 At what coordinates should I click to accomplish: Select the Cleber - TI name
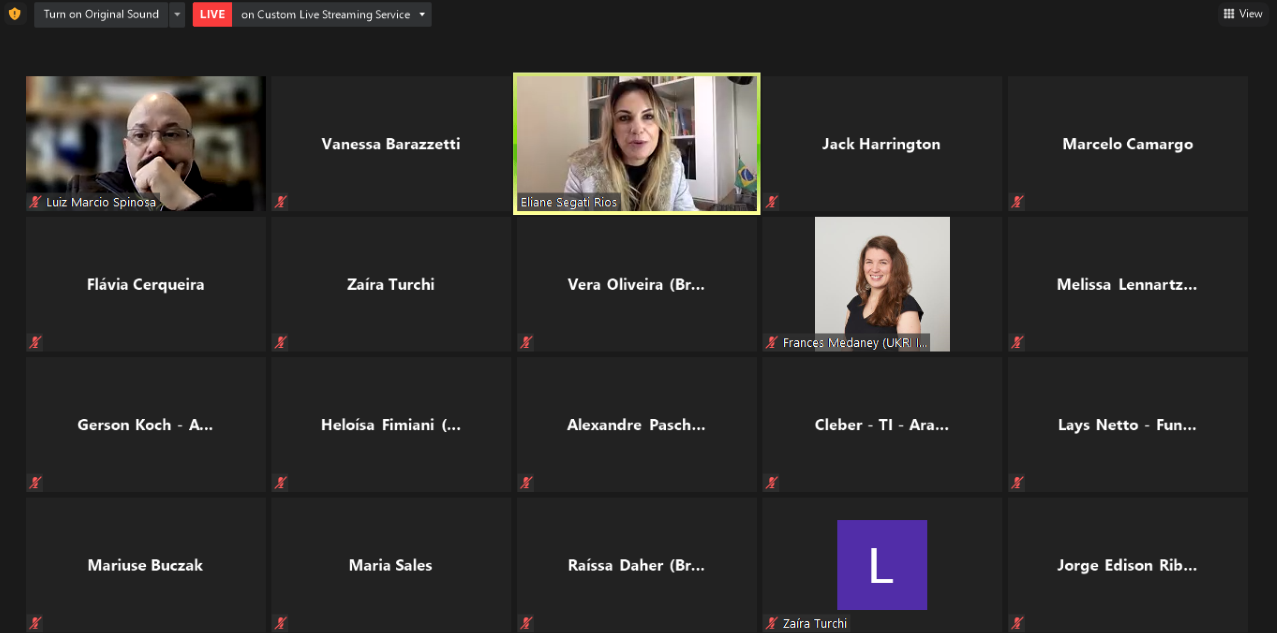tap(882, 425)
